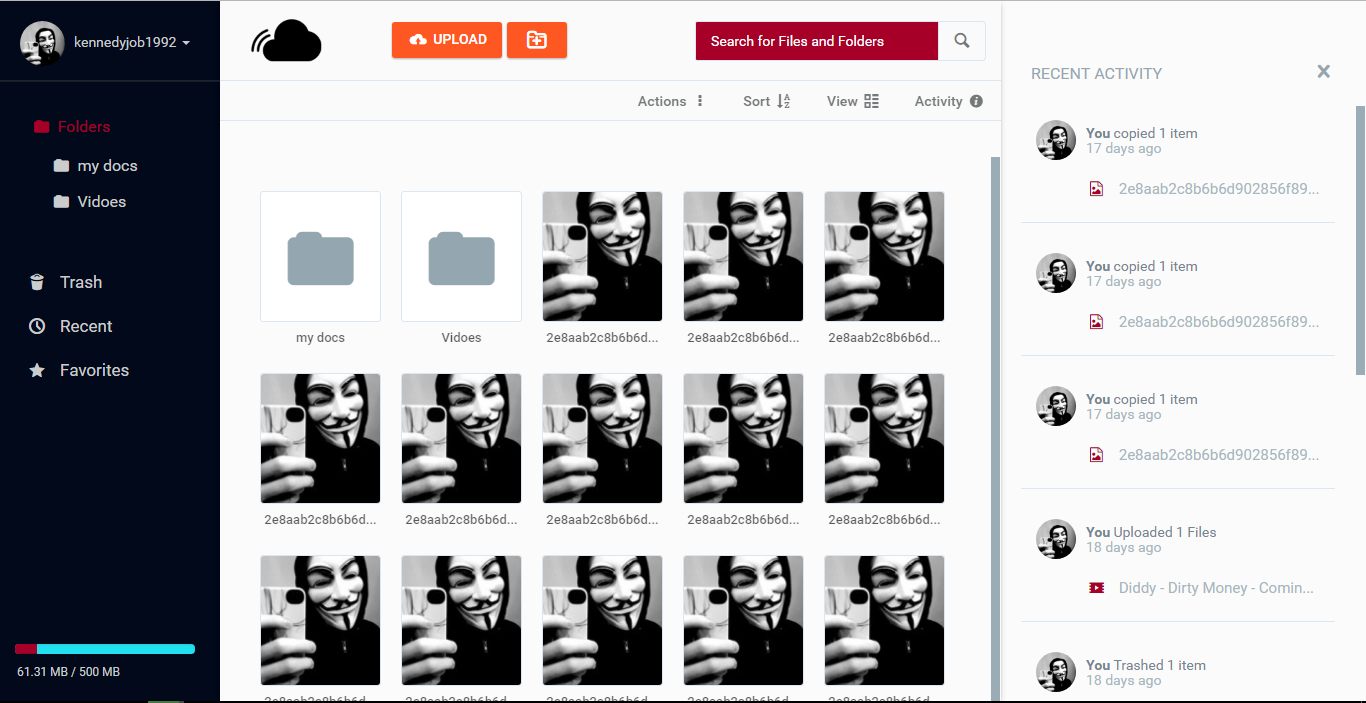Select Folders in the sidebar
The width and height of the screenshot is (1366, 703).
pyautogui.click(x=72, y=127)
